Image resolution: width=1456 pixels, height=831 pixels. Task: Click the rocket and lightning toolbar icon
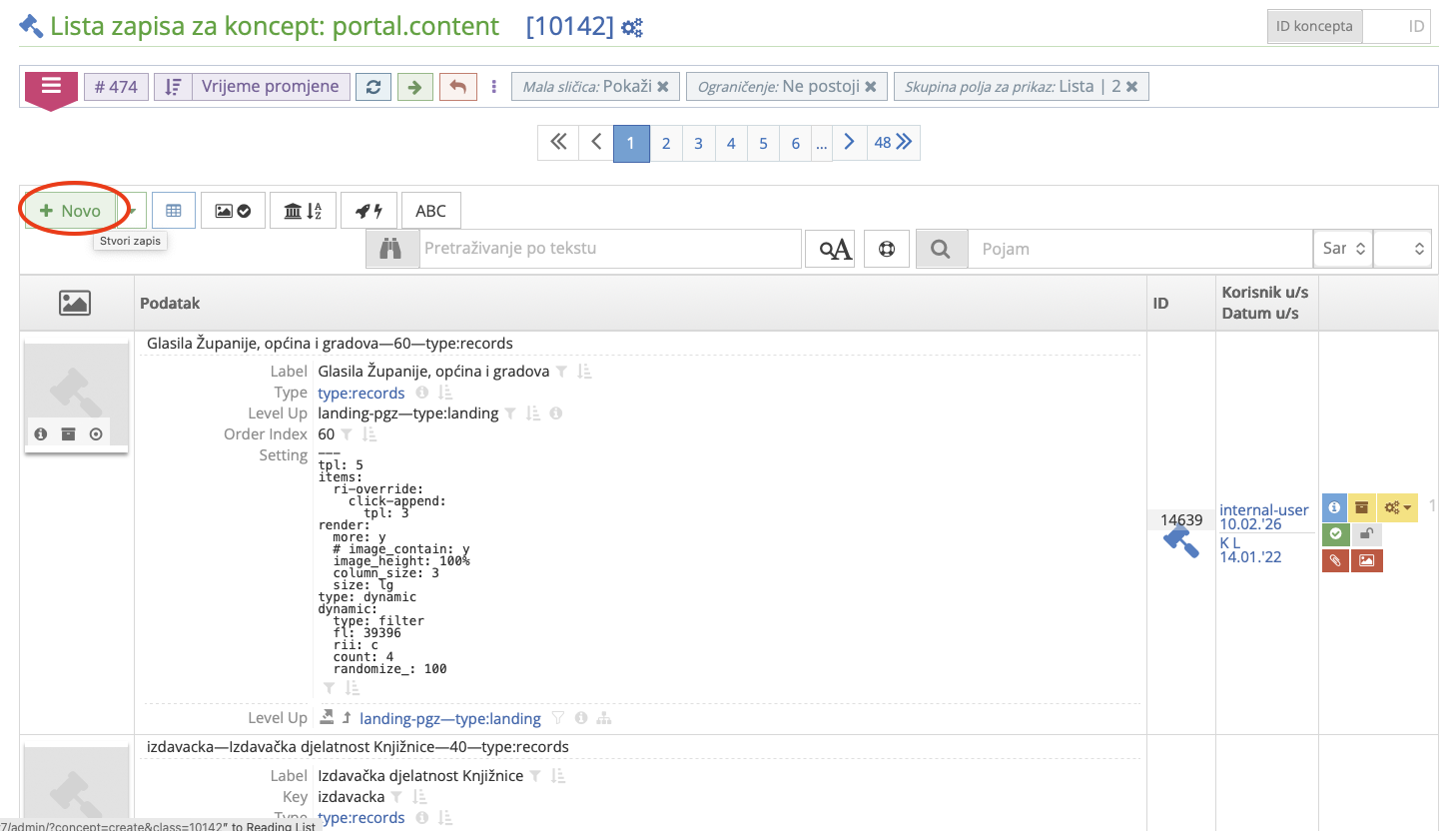click(367, 210)
